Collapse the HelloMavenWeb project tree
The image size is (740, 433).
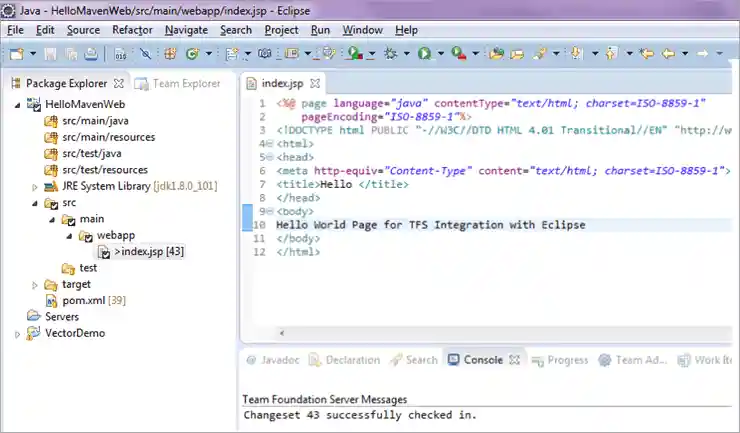coord(18,105)
